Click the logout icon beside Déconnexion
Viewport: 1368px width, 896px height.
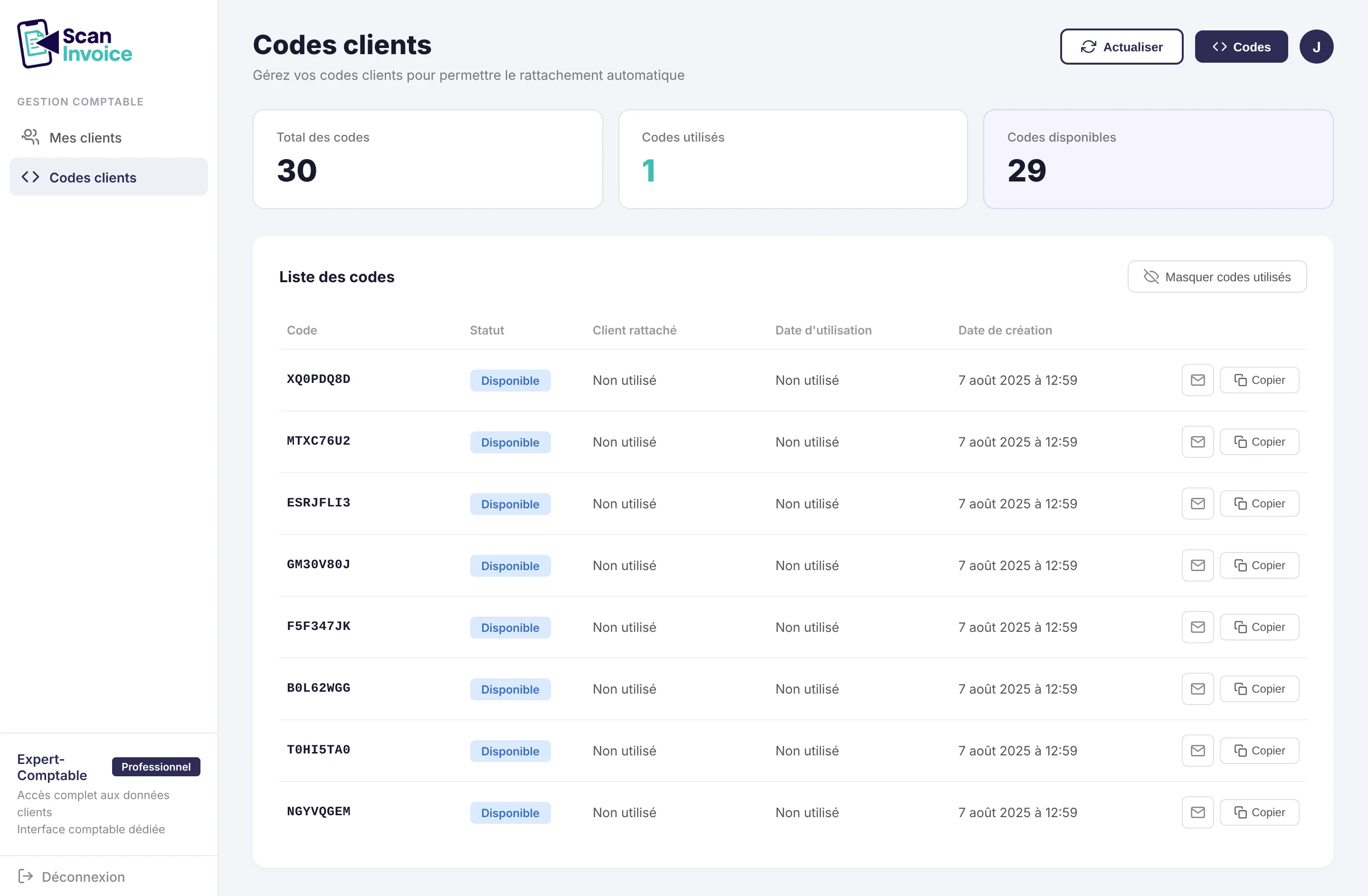25,876
